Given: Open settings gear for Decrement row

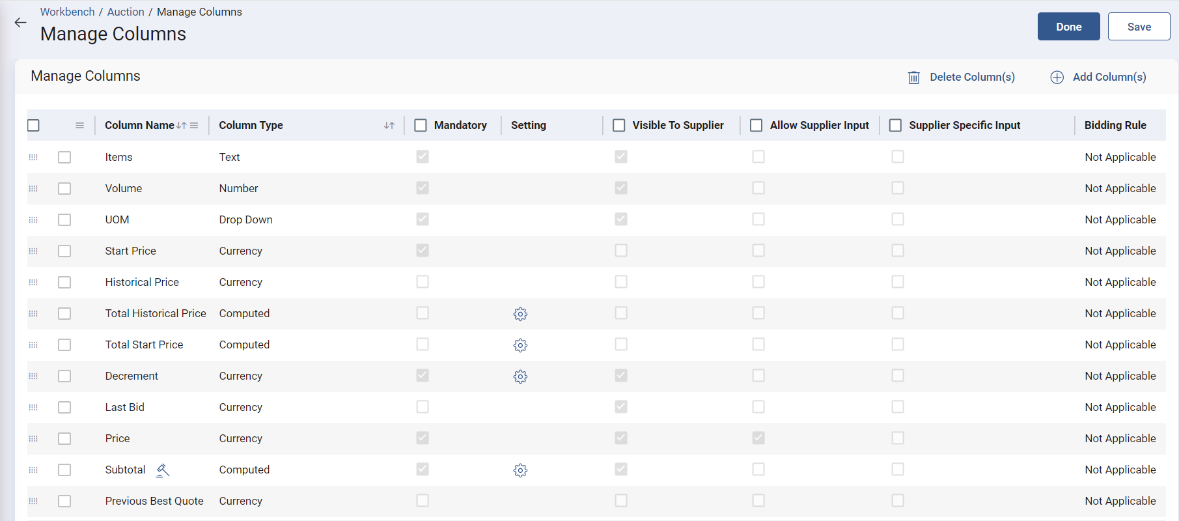Looking at the screenshot, I should coord(520,377).
